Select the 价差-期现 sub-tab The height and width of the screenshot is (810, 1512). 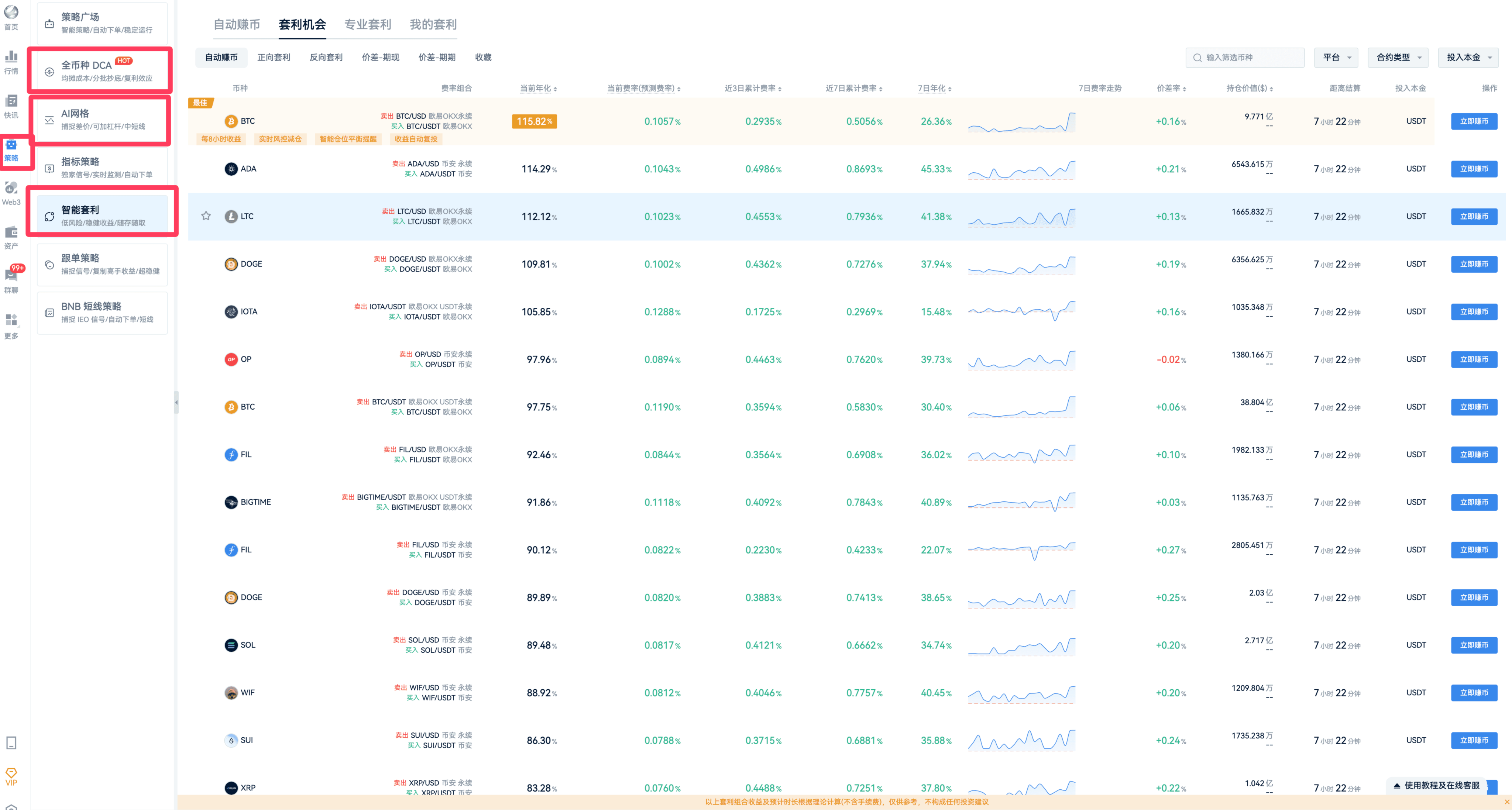(x=380, y=58)
